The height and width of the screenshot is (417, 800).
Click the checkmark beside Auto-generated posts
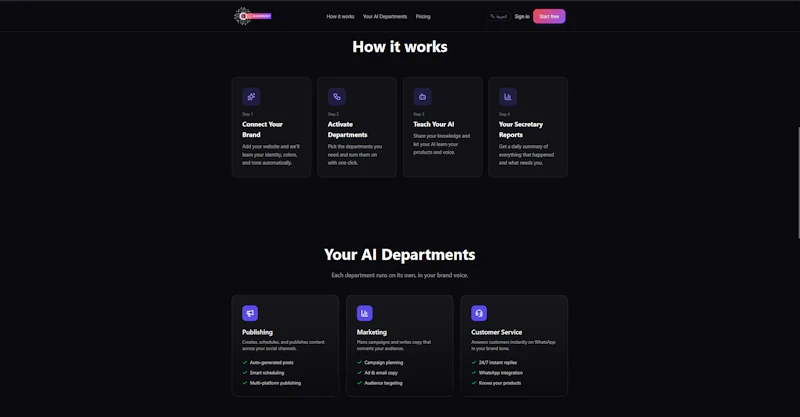click(x=245, y=362)
